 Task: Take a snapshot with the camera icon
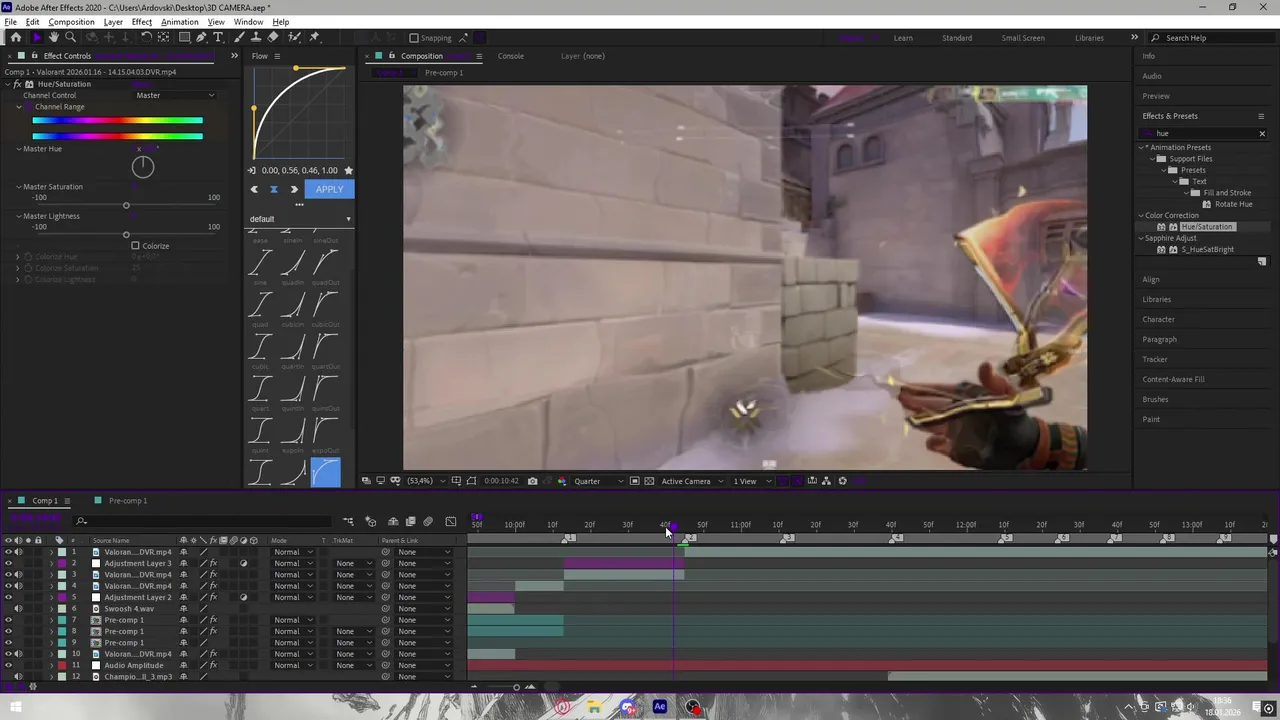coord(532,481)
